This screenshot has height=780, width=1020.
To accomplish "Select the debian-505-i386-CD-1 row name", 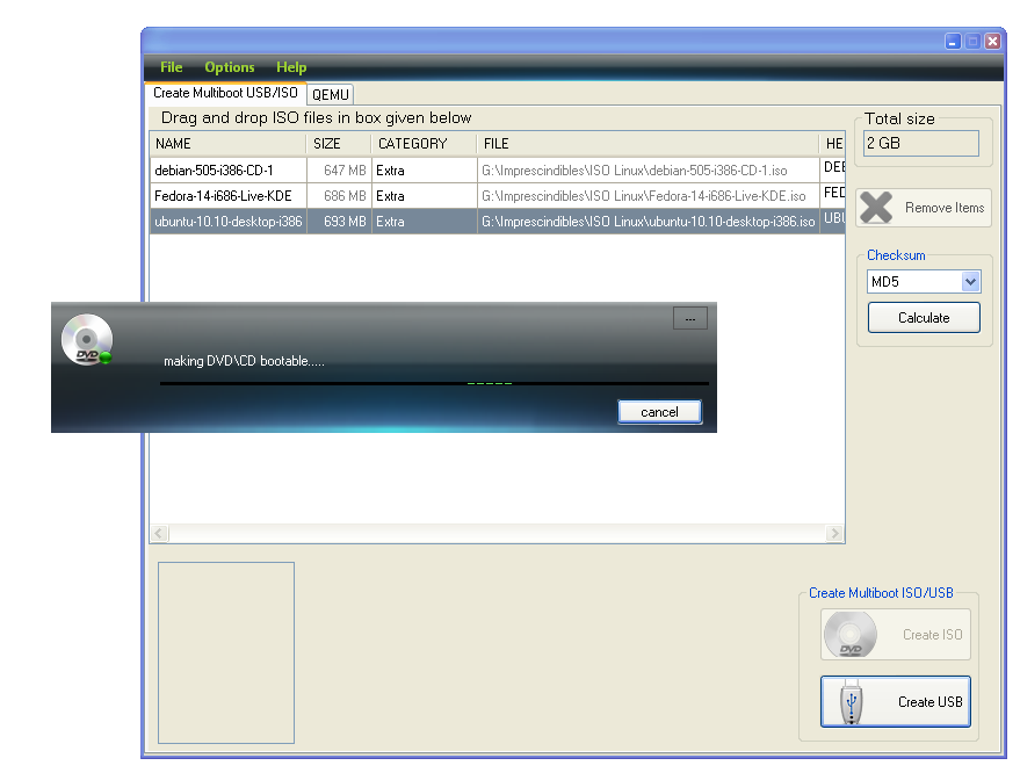I will (214, 170).
